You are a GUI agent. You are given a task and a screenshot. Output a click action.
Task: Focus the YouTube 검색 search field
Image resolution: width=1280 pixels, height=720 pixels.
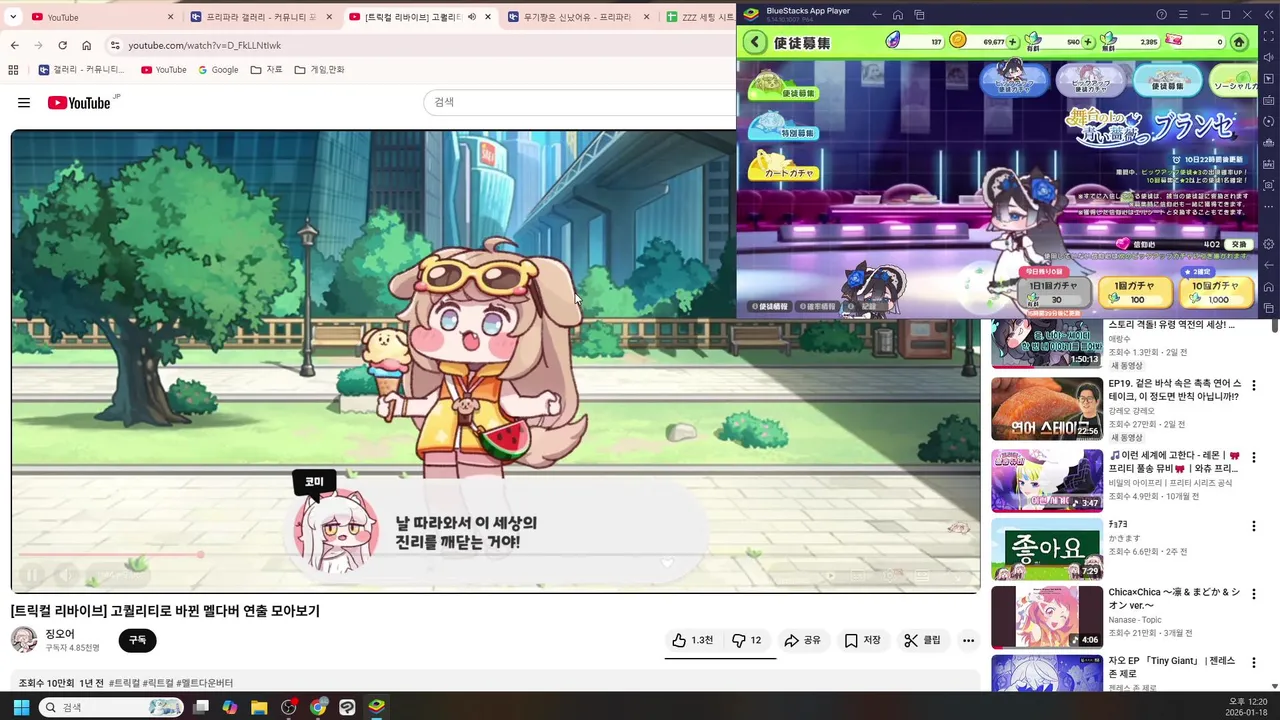(580, 102)
